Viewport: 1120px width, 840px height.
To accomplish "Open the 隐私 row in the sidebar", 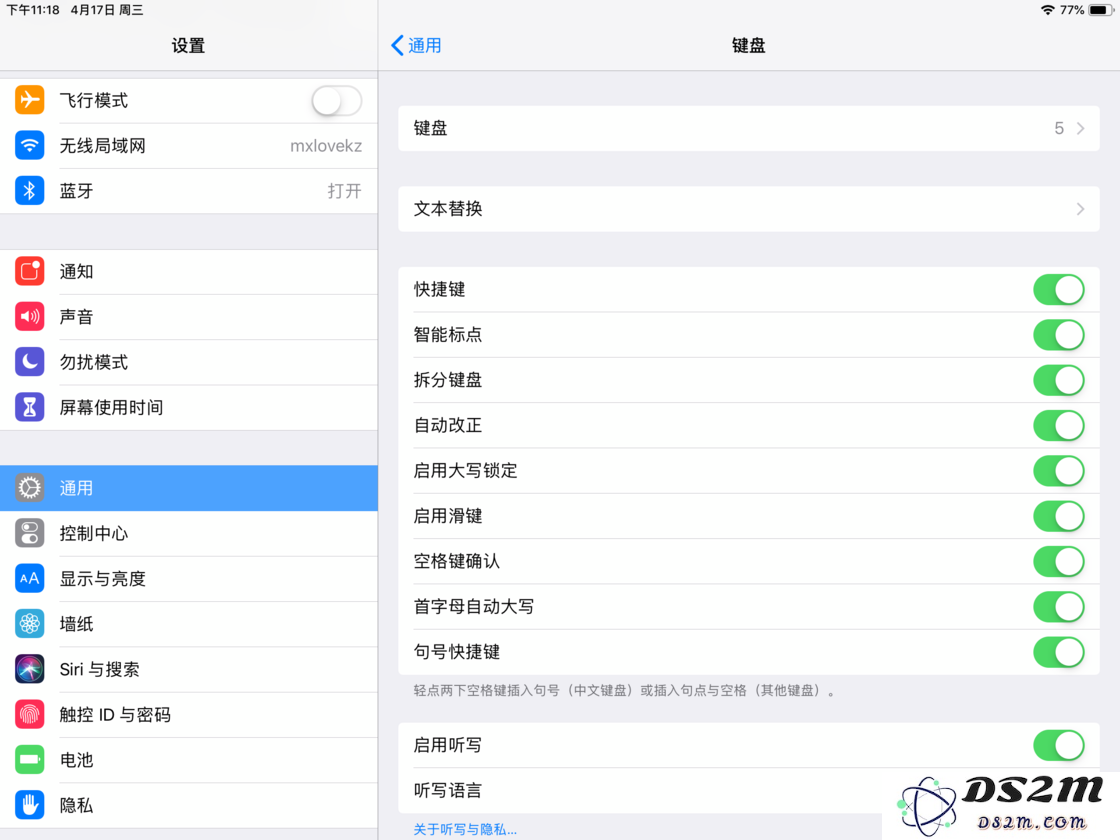I will pos(189,805).
